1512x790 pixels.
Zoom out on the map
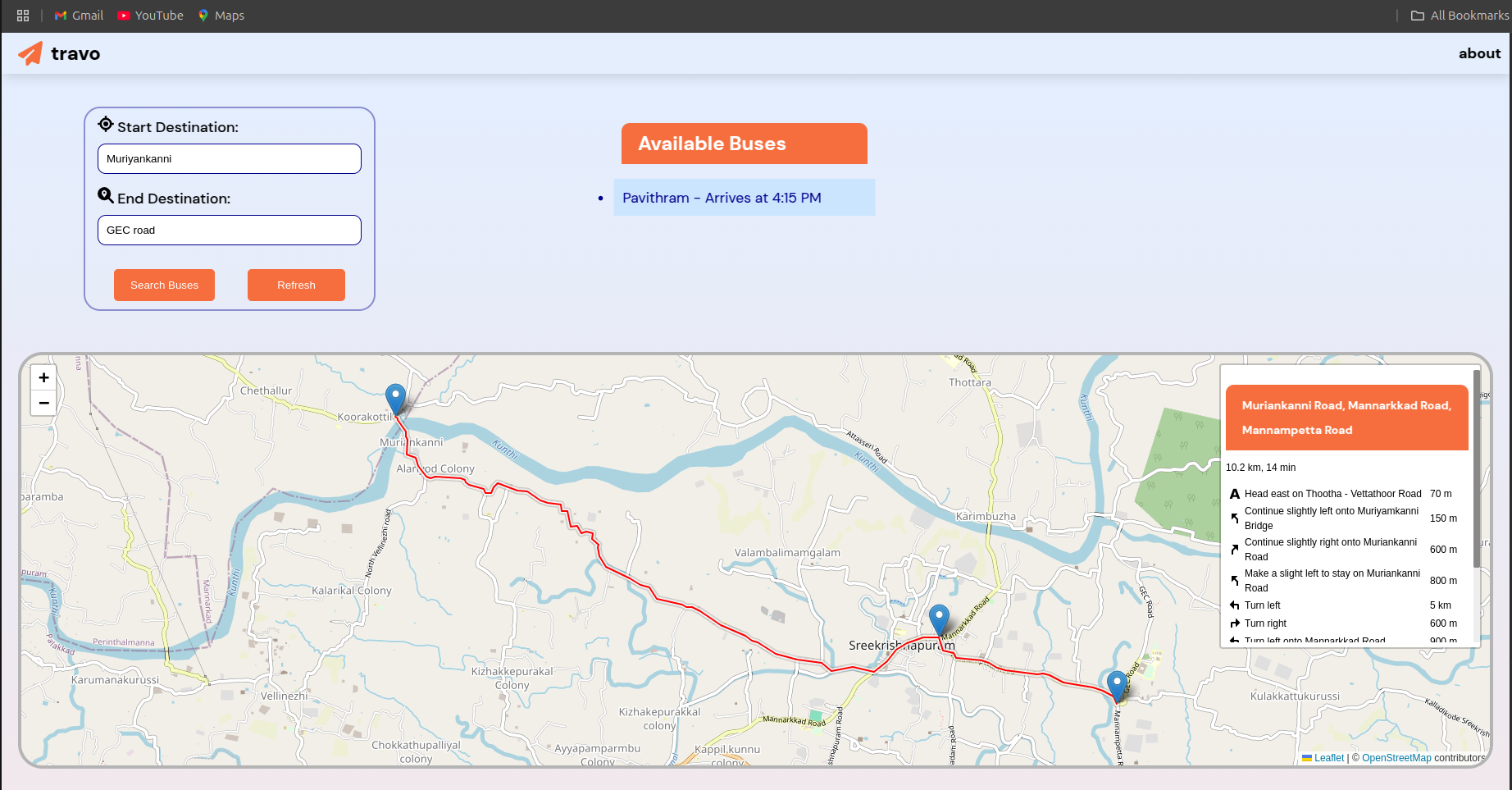click(x=43, y=403)
